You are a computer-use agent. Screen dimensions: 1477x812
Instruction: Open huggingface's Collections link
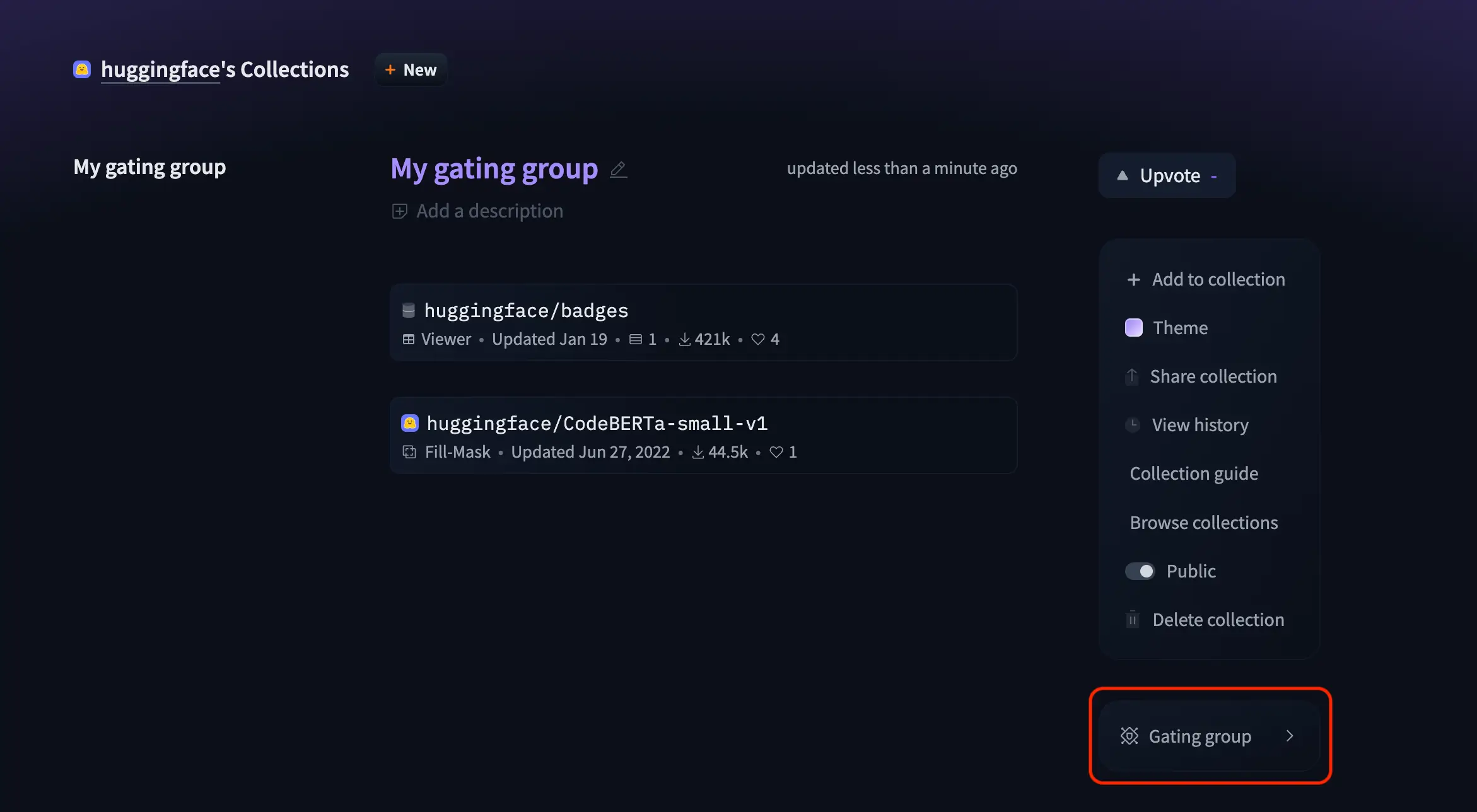click(x=225, y=69)
